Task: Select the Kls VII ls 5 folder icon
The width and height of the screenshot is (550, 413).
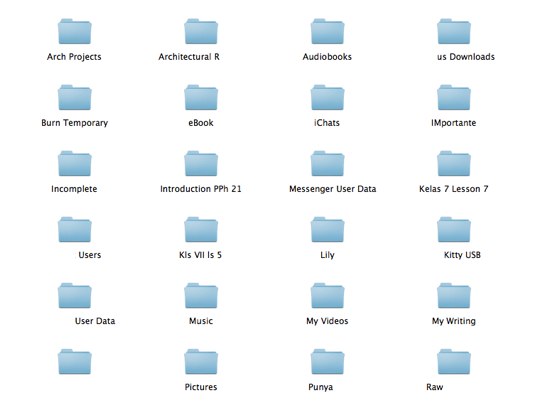Action: tap(201, 230)
